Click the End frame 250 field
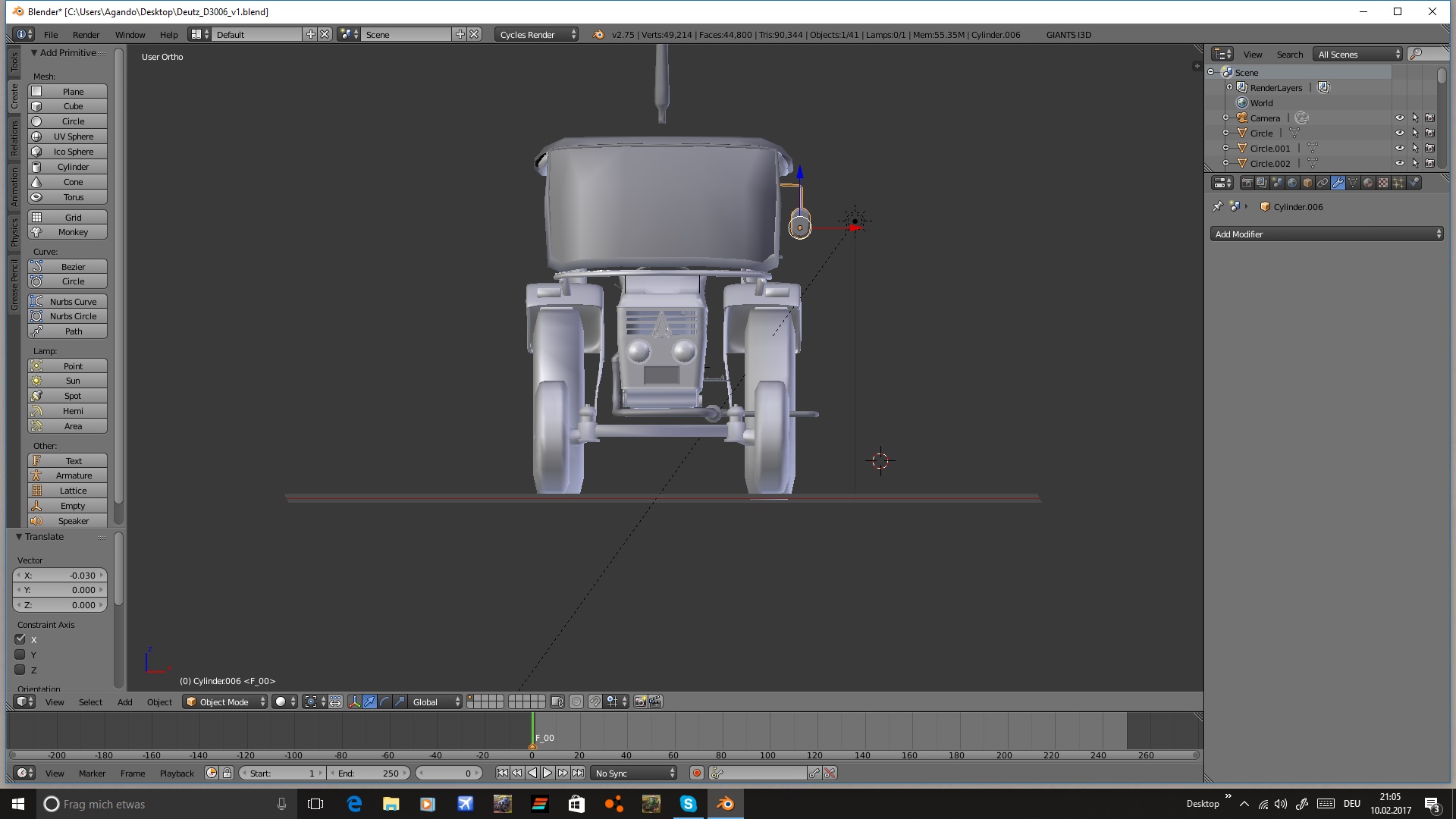Image resolution: width=1456 pixels, height=819 pixels. pyautogui.click(x=369, y=773)
